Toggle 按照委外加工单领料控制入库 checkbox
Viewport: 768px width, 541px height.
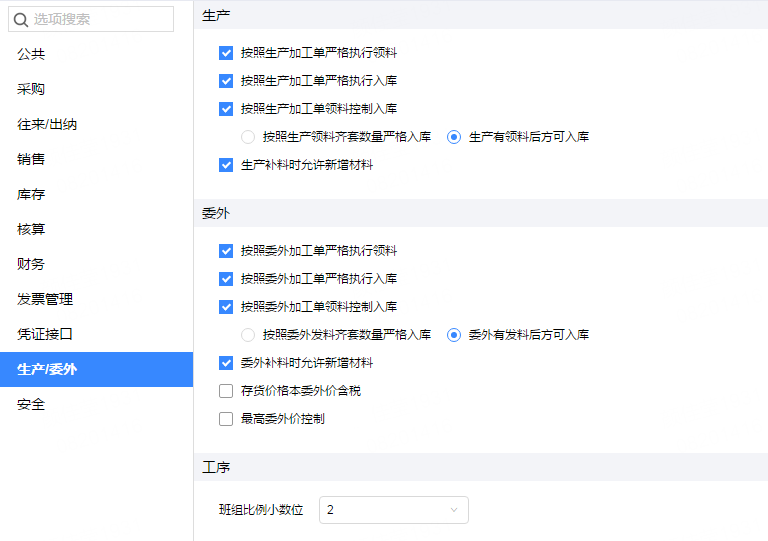(x=226, y=307)
